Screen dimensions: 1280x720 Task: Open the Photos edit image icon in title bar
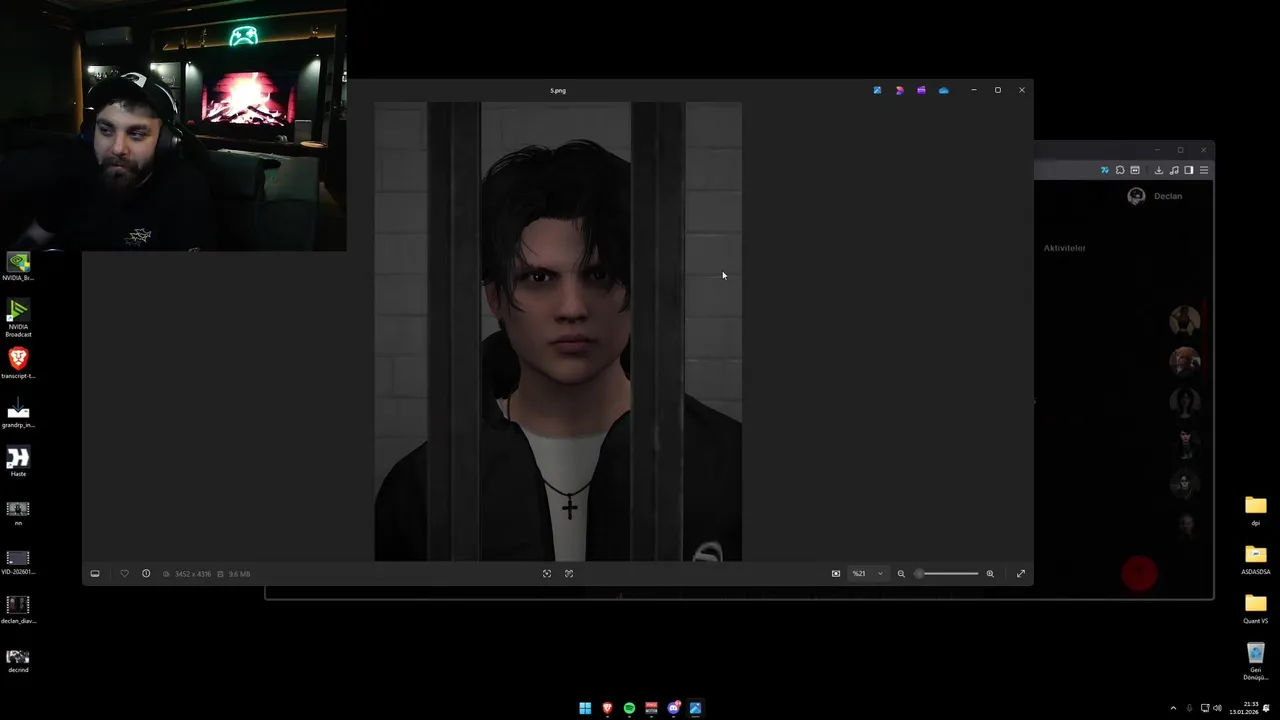877,90
